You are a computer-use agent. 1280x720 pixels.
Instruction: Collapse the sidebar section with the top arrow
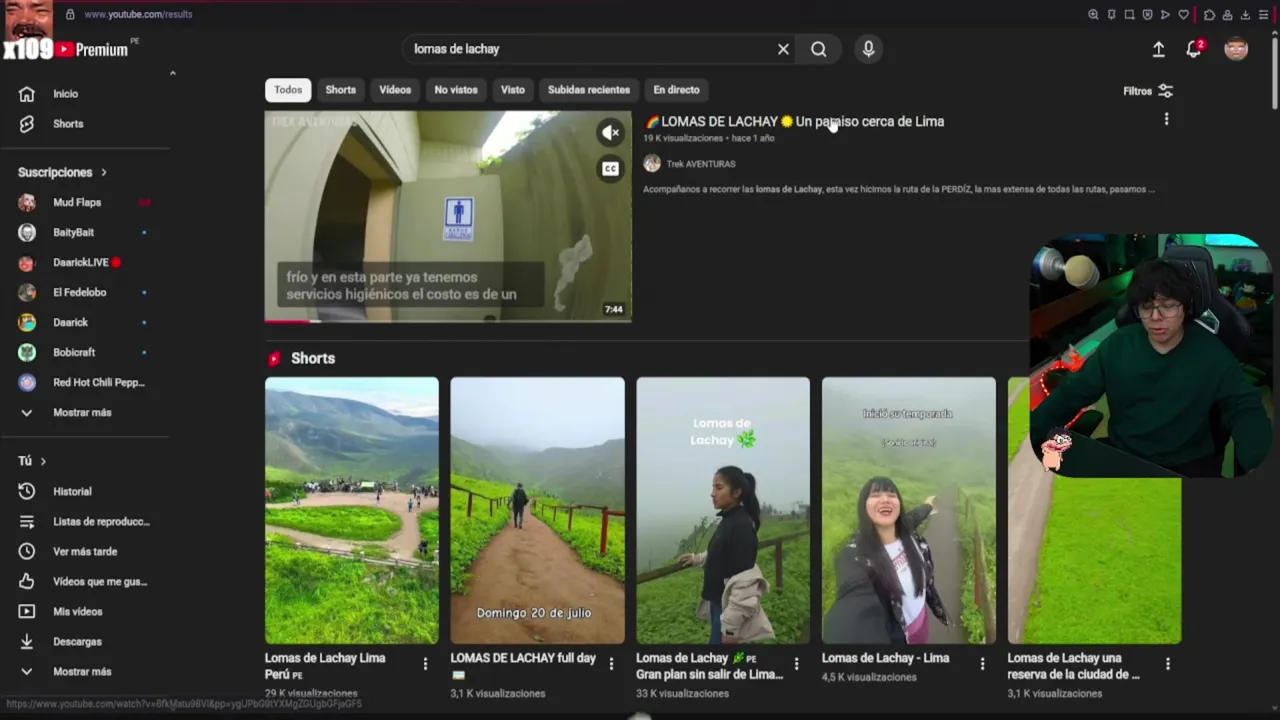pos(172,73)
